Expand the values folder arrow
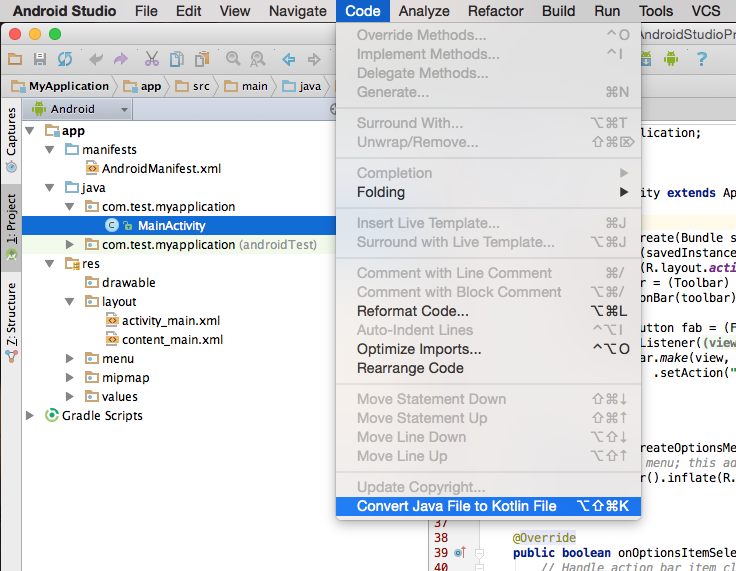Image resolution: width=736 pixels, height=571 pixels. click(69, 397)
